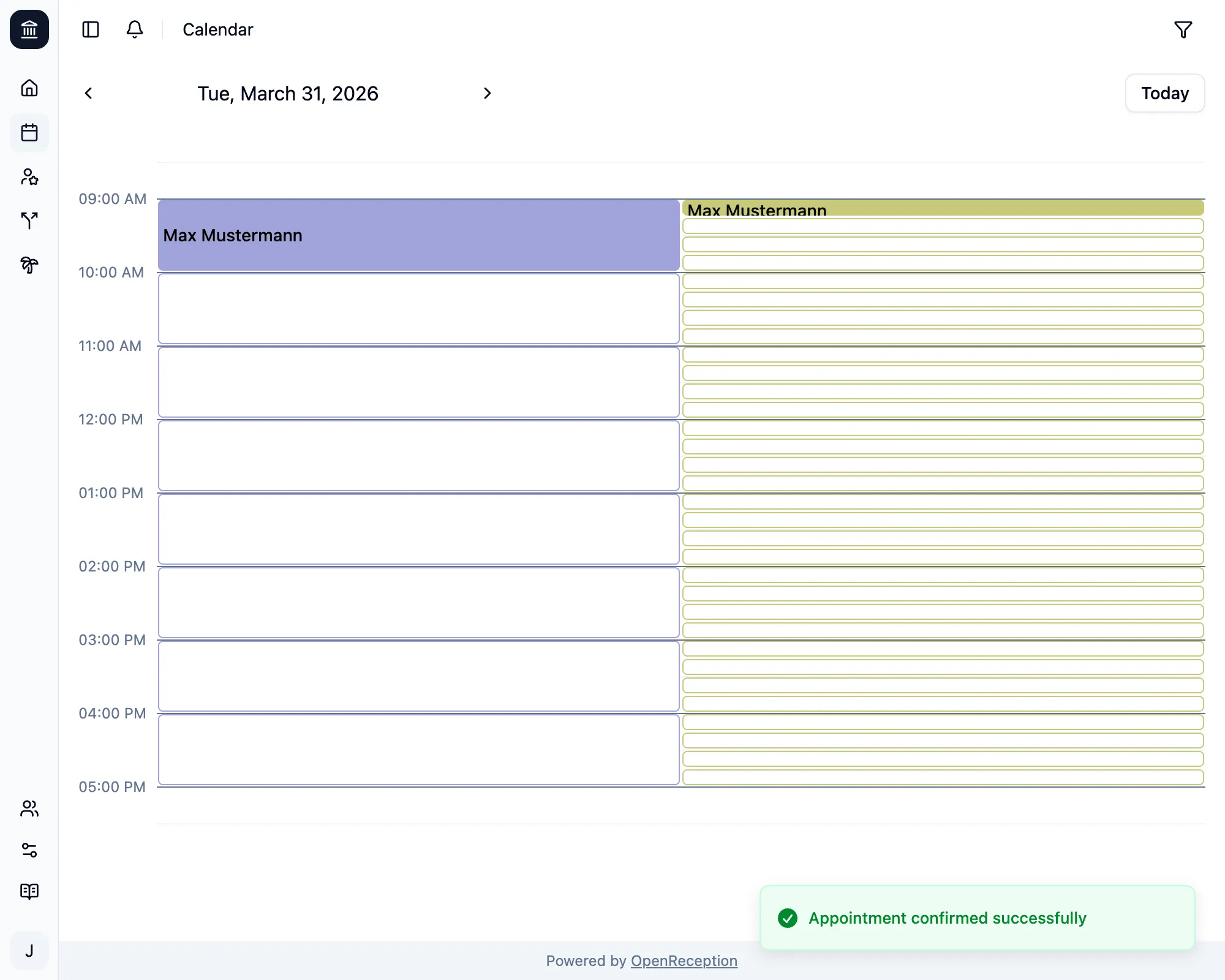The height and width of the screenshot is (980, 1225).
Task: Open the branching arrows sidebar icon
Action: 29,221
